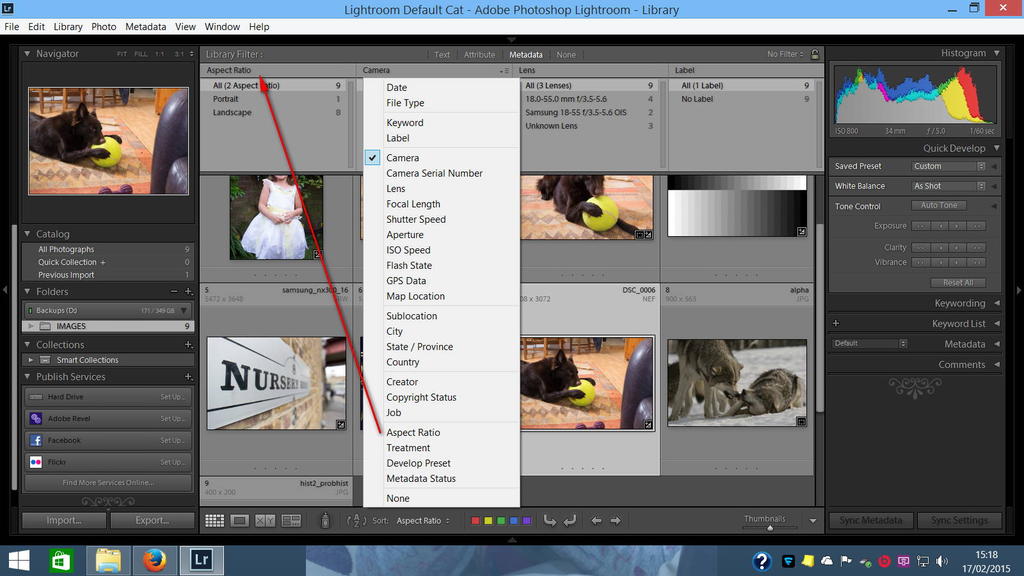Expand the IMAGES folder tree arrow
Viewport: 1024px width, 576px height.
point(31,326)
